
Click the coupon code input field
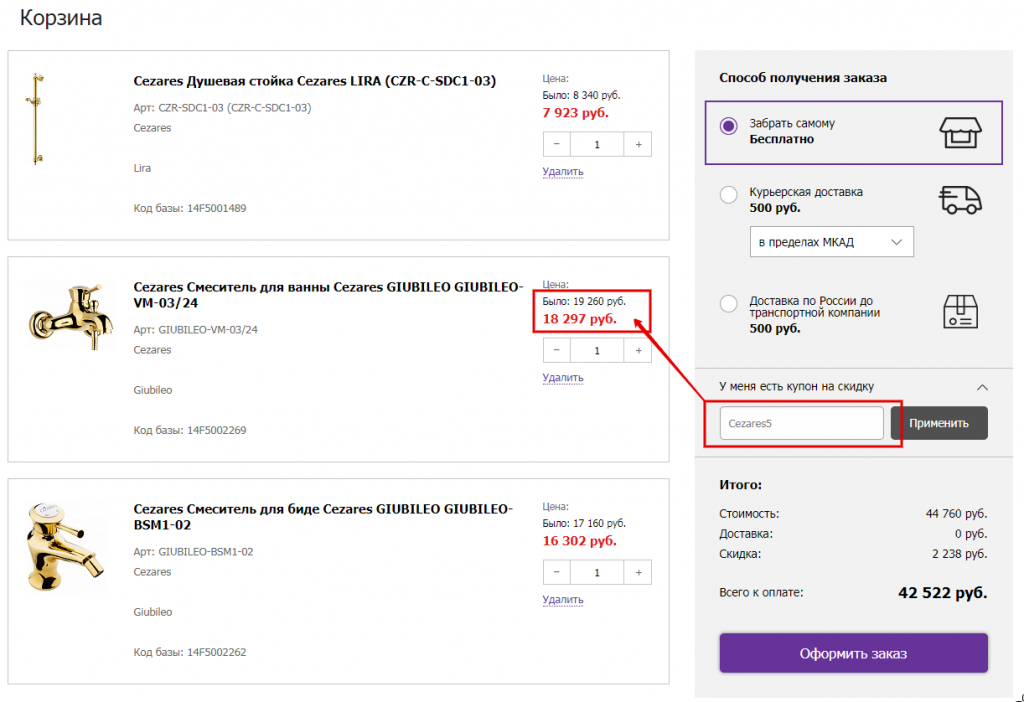(x=801, y=423)
